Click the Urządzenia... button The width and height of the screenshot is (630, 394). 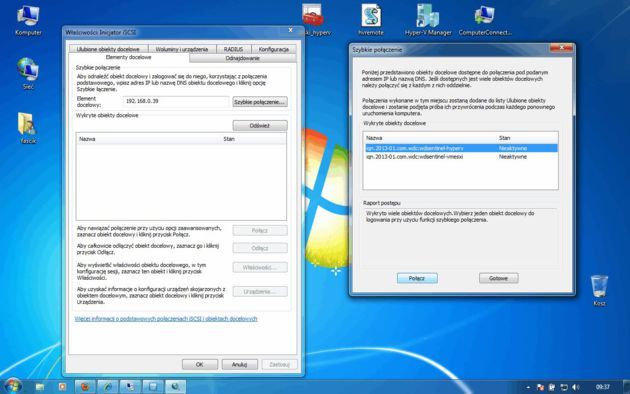(x=260, y=292)
